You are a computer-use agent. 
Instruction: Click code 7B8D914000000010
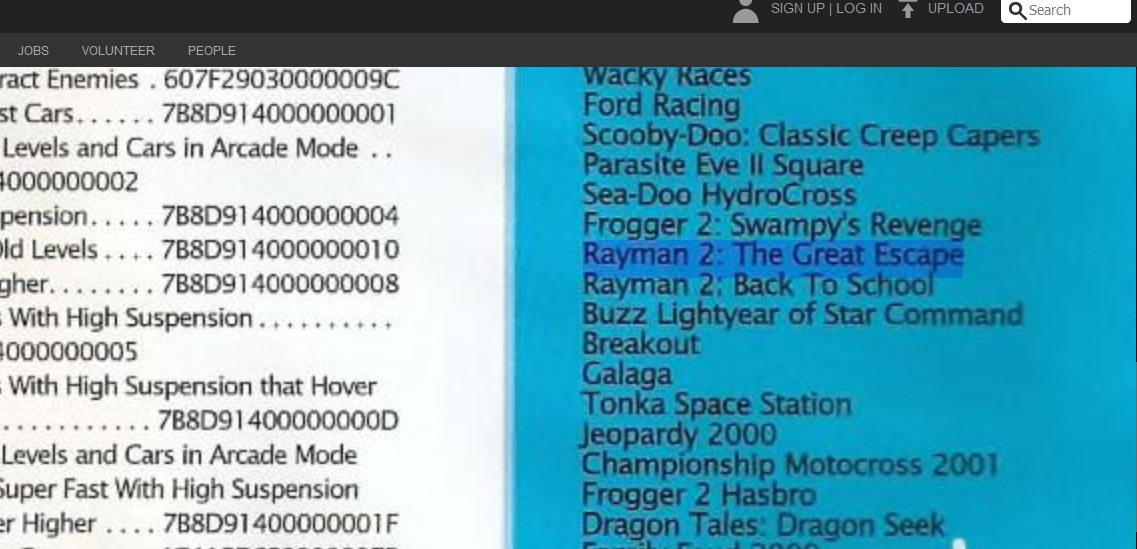pos(280,250)
